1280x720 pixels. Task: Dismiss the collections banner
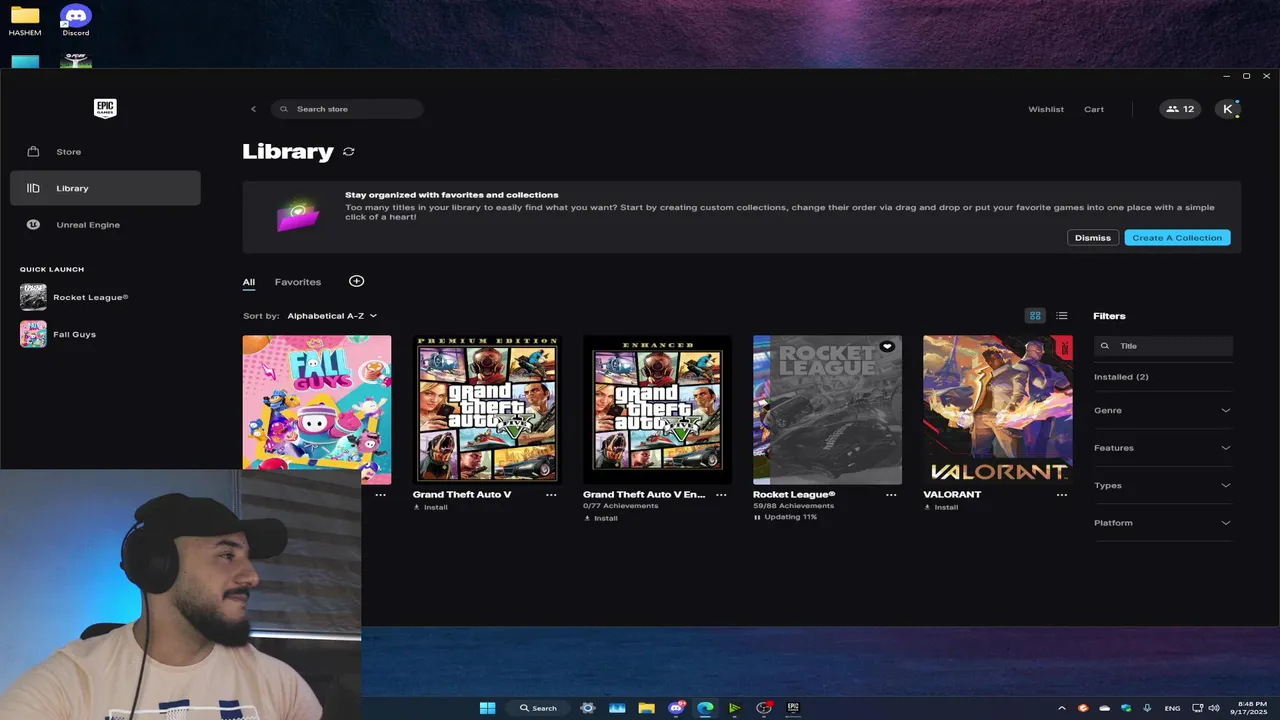point(1093,238)
